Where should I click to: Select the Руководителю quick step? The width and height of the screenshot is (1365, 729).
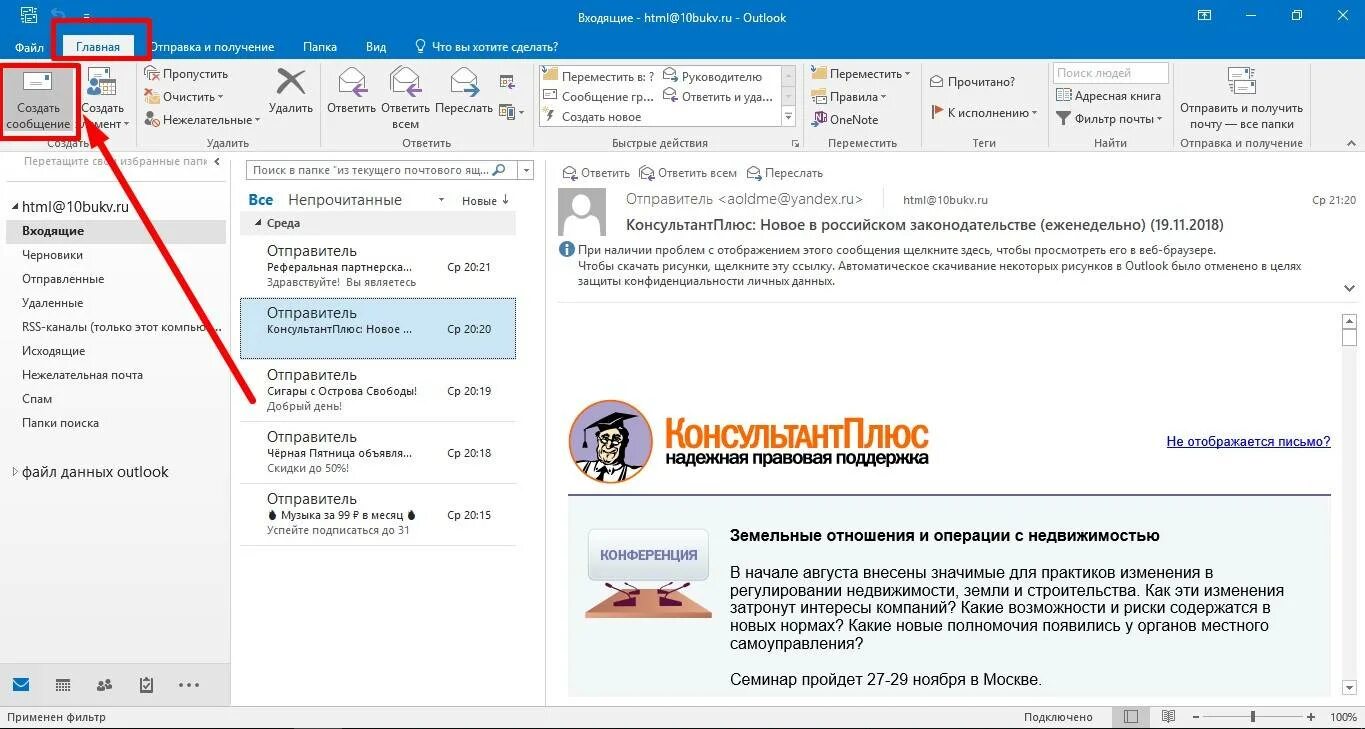click(x=713, y=76)
